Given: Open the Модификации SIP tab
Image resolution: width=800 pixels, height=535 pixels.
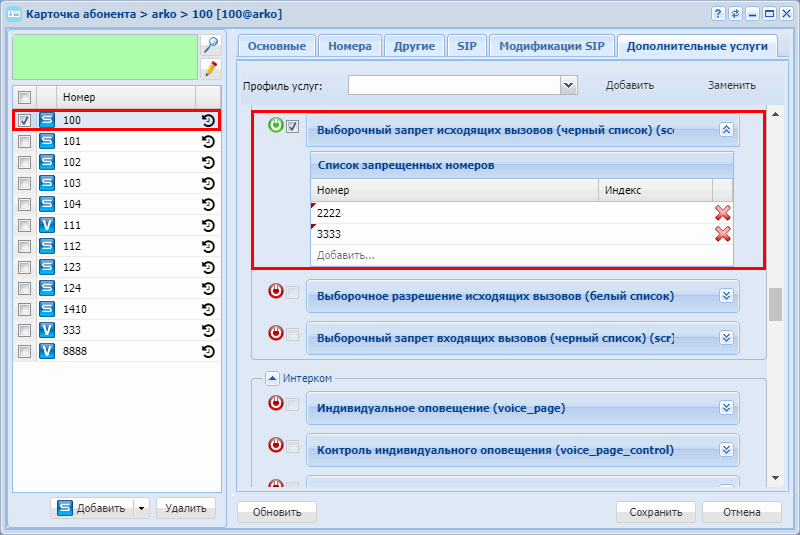Looking at the screenshot, I should pos(552,46).
